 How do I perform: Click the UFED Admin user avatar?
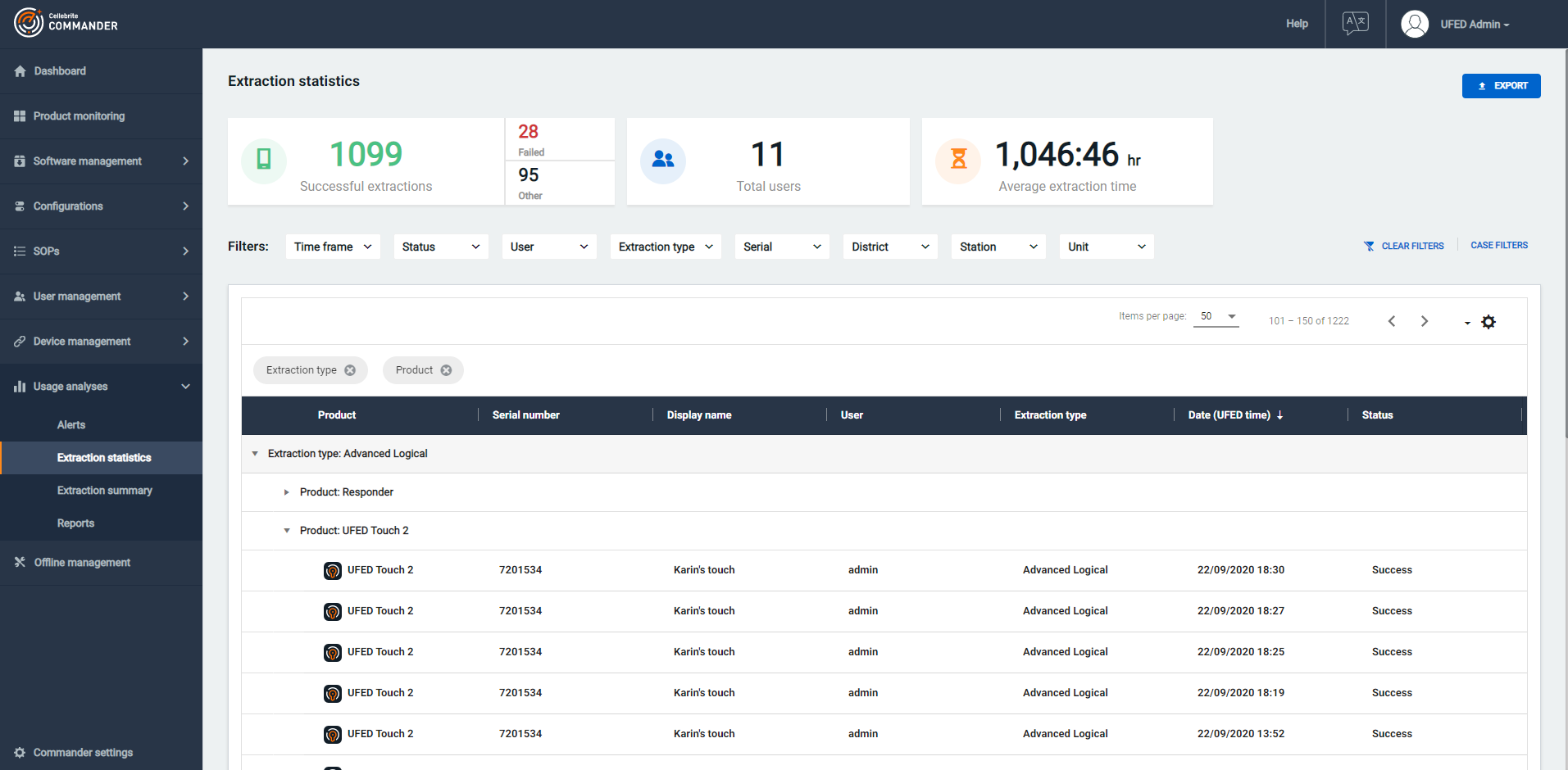point(1415,24)
